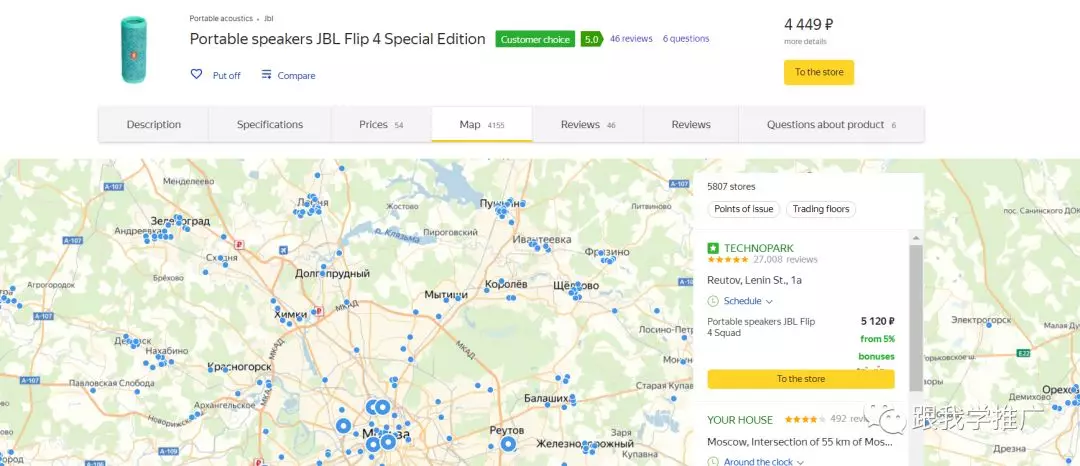Click the green 5.0 rating badge

(592, 39)
